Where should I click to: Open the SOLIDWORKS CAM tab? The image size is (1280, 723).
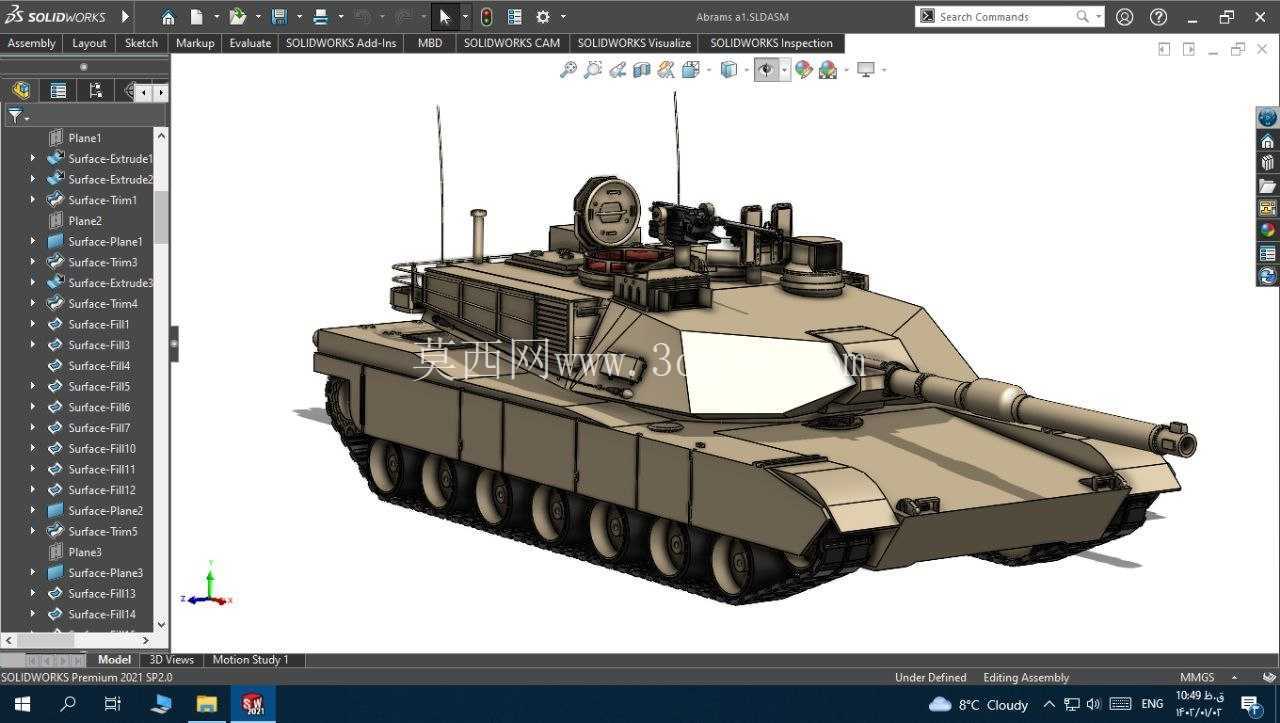point(512,43)
